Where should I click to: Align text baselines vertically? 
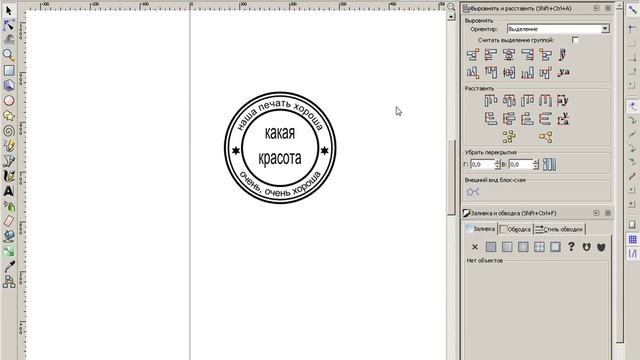tap(563, 73)
